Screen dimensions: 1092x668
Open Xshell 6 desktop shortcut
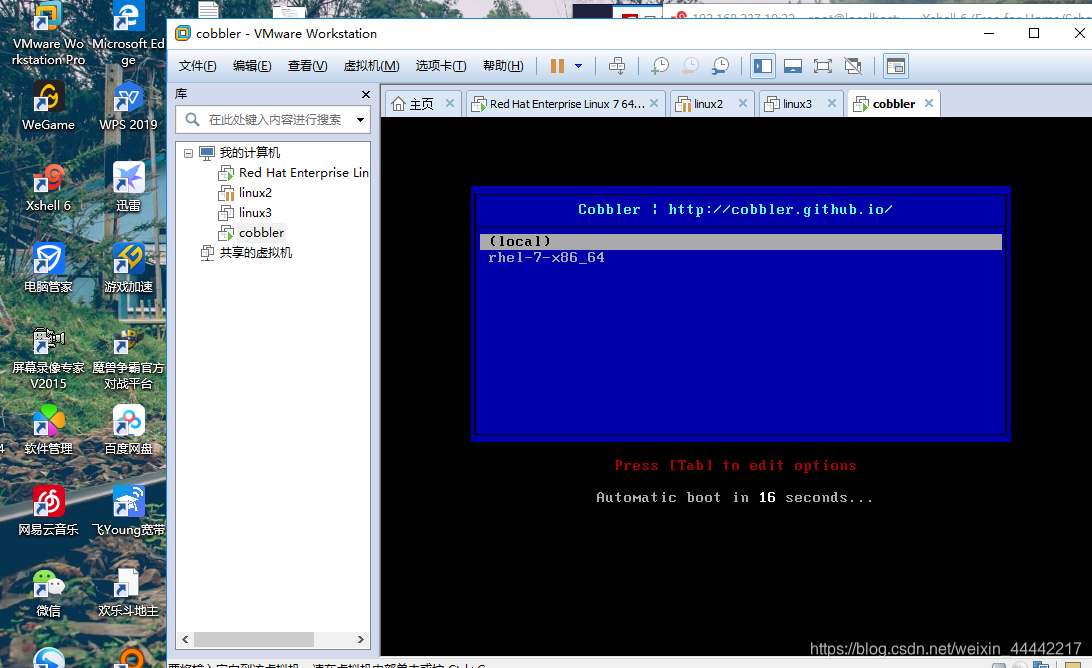click(x=48, y=188)
